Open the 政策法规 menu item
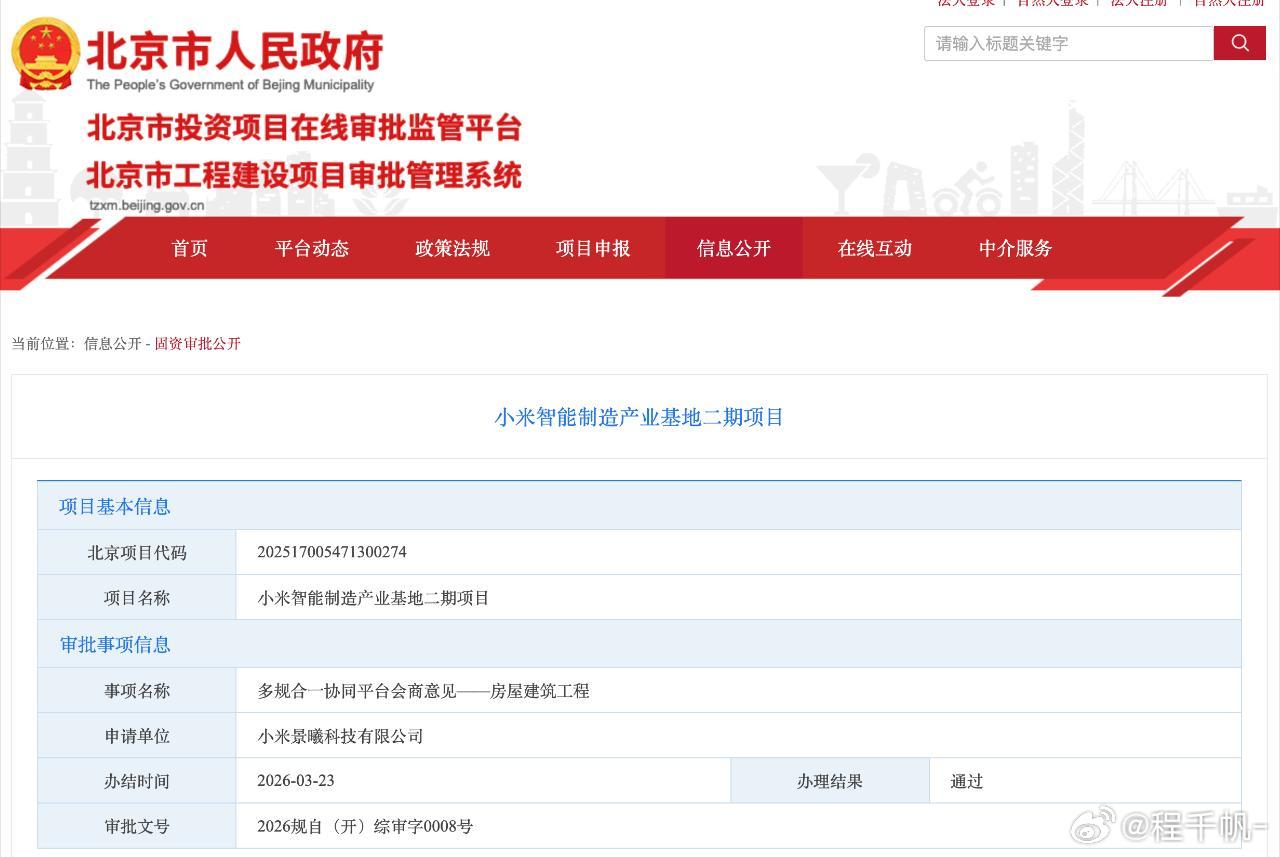 451,249
